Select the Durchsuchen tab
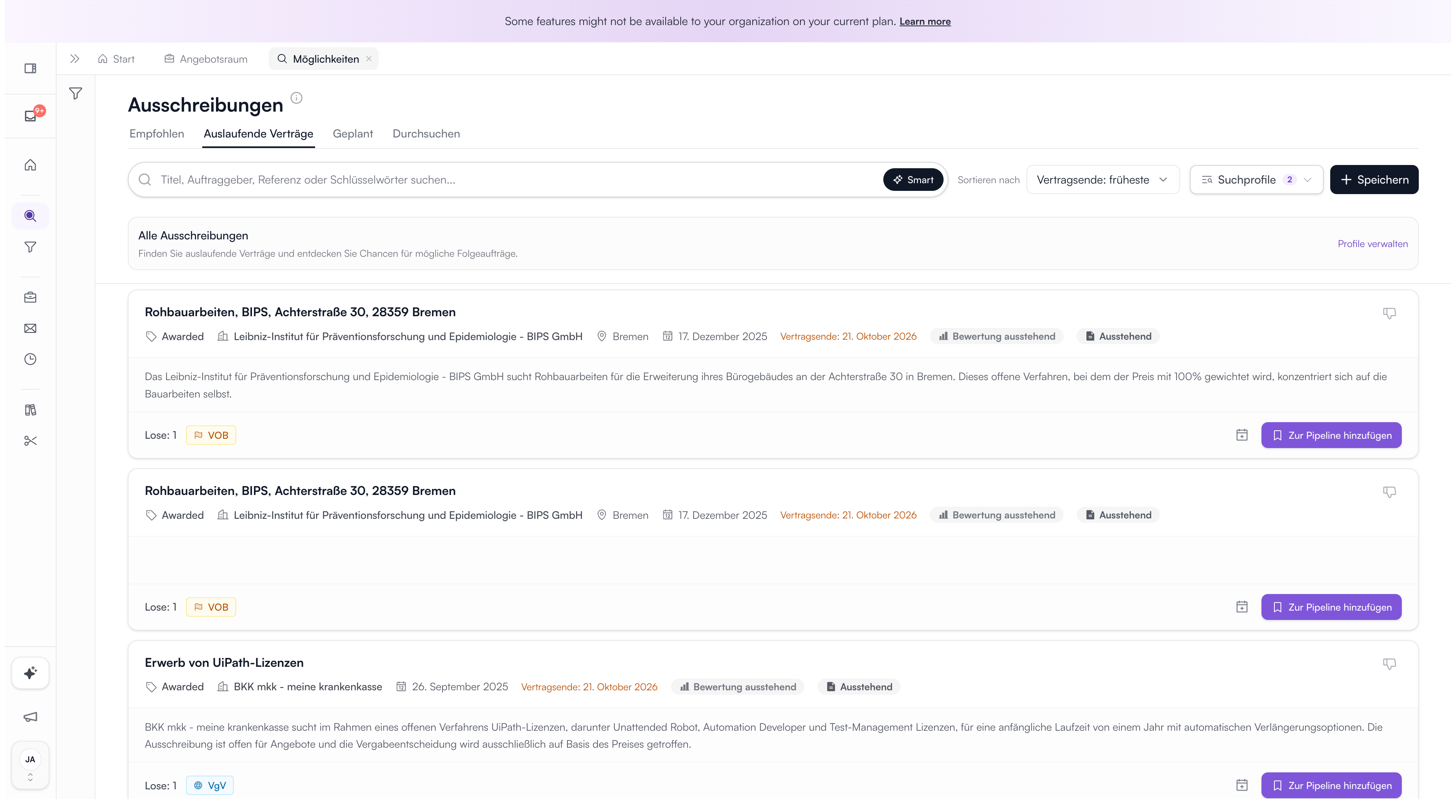The image size is (1456, 812). [426, 133]
